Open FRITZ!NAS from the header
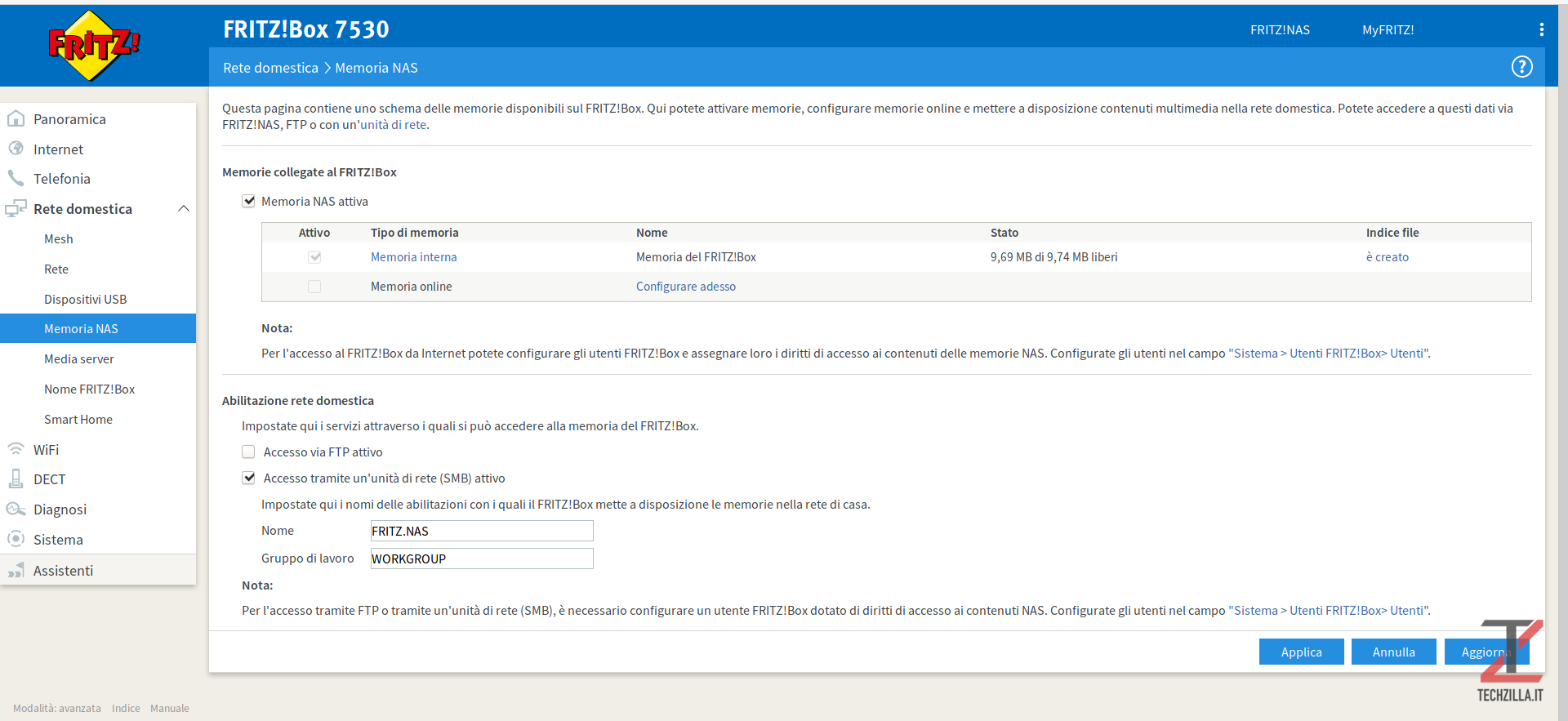1568x721 pixels. [x=1280, y=29]
